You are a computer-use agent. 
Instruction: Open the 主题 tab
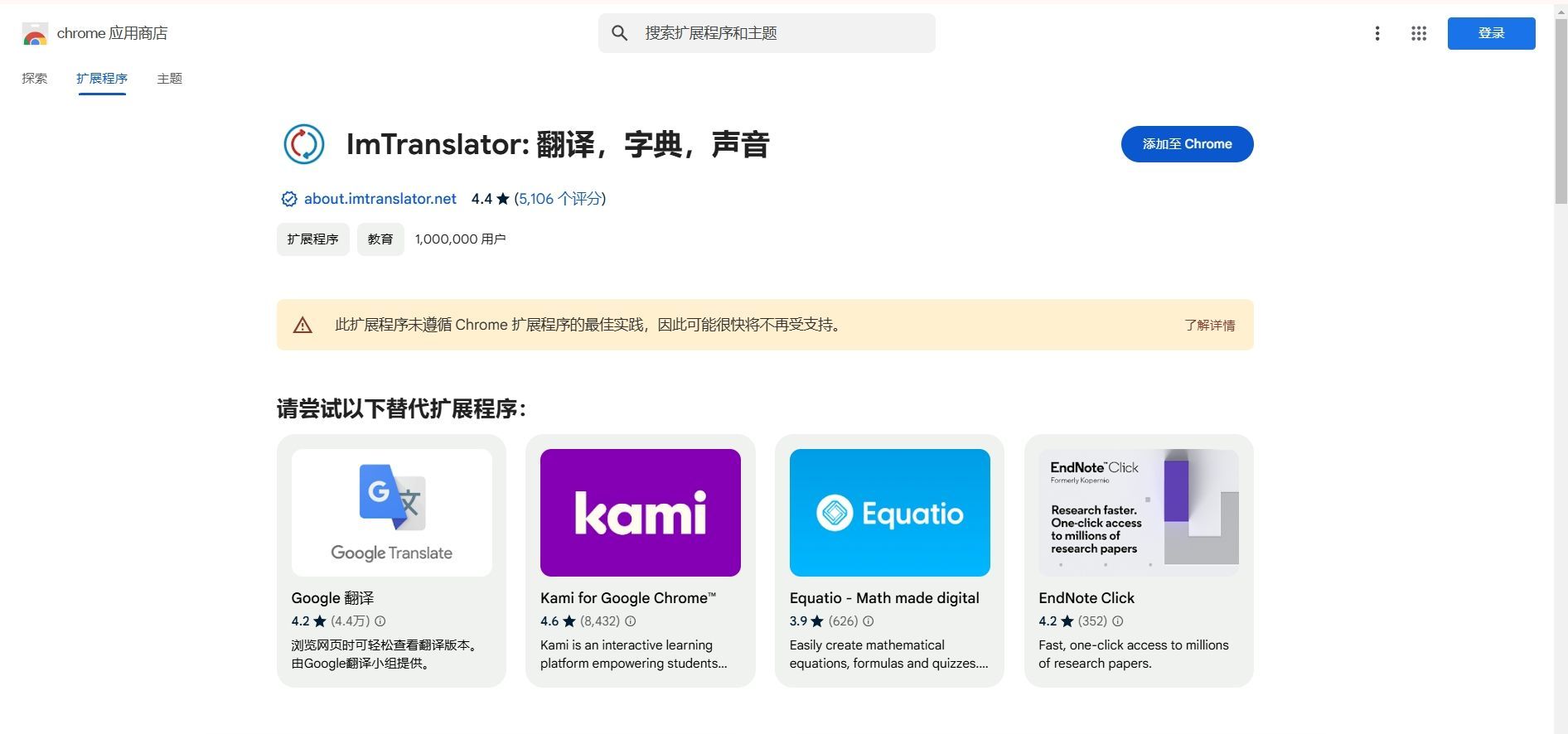pos(169,79)
